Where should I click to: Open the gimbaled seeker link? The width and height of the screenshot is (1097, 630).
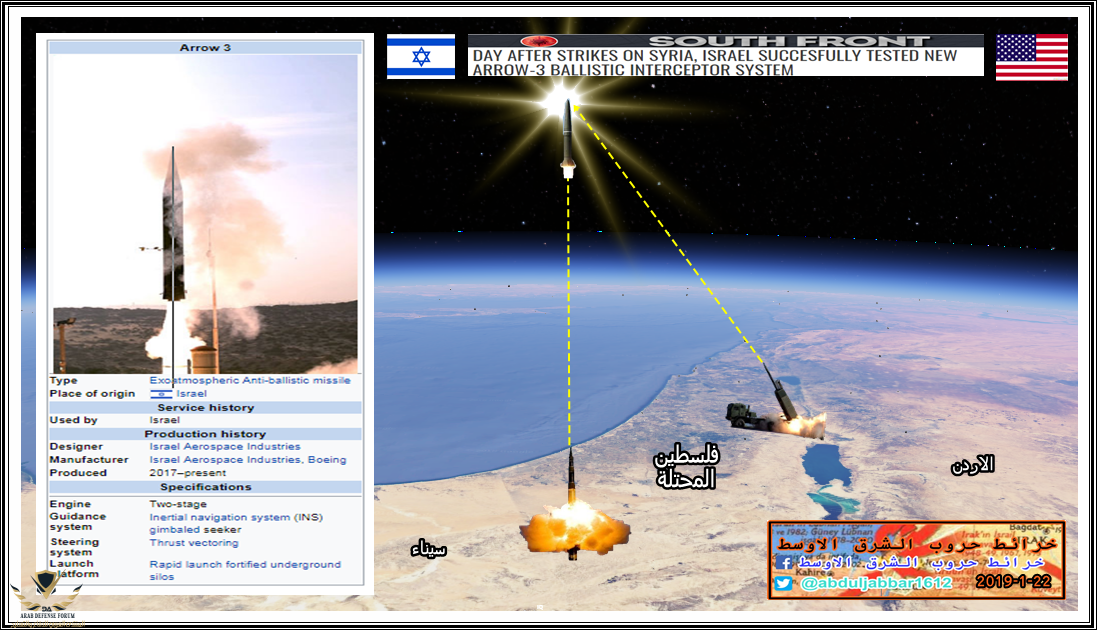tap(195, 530)
